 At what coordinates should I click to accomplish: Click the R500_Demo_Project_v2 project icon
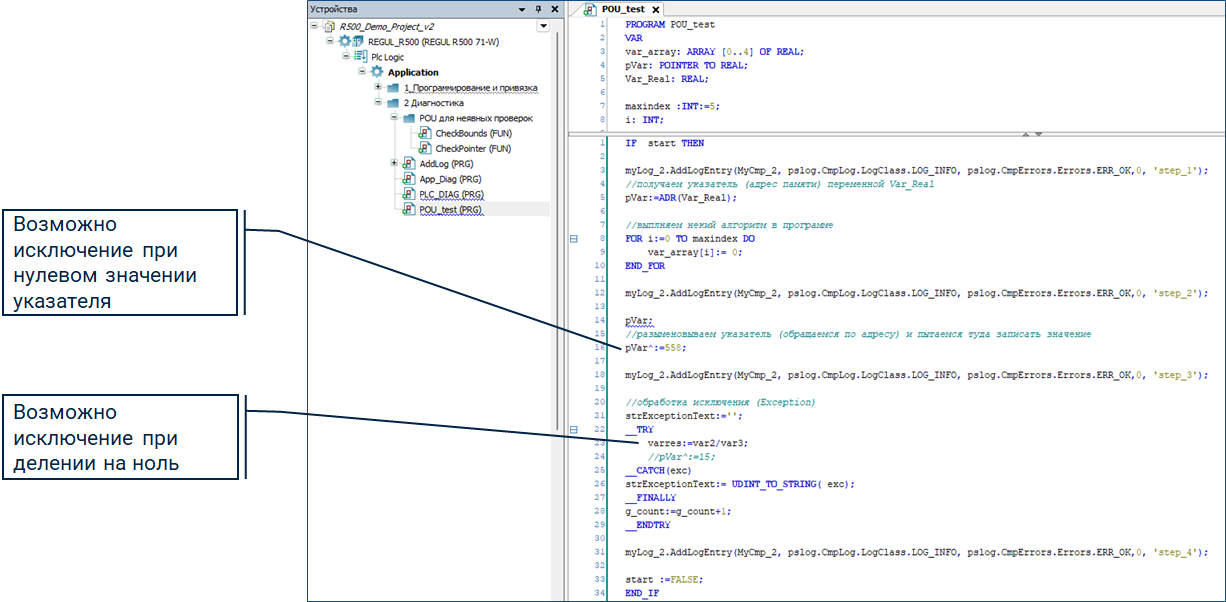tap(329, 26)
